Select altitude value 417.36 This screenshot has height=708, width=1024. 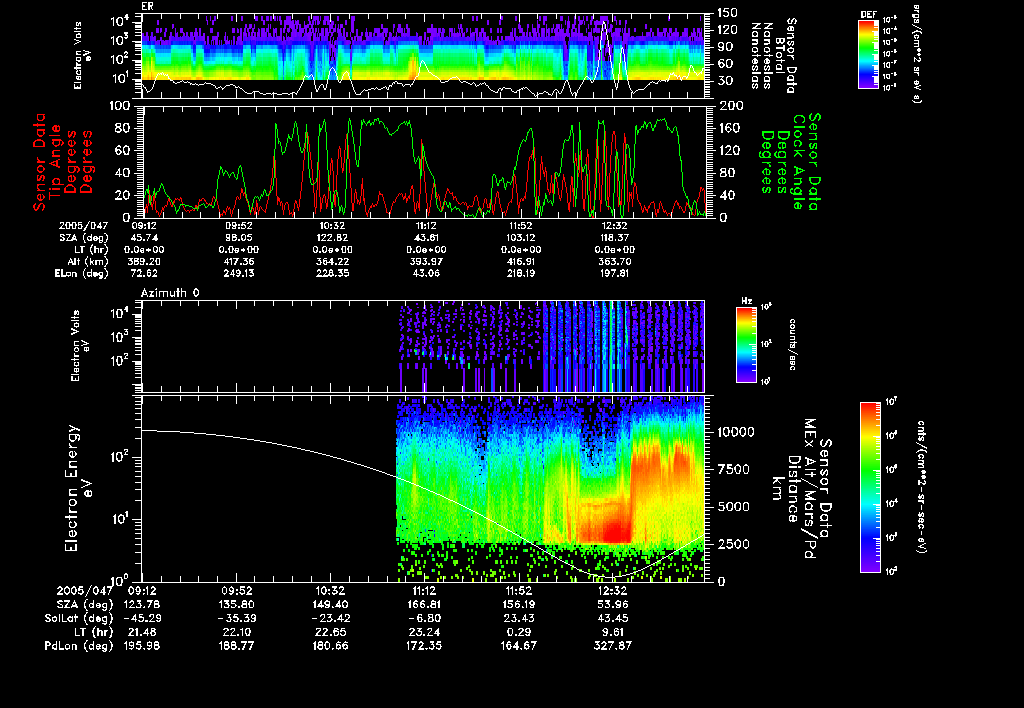point(238,261)
